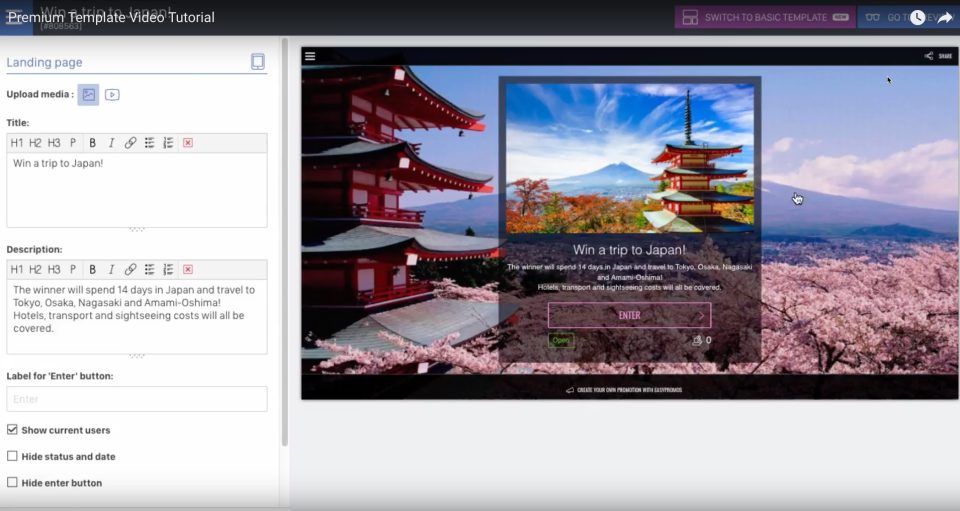960x511 pixels.
Task: Click YouTube share arrow icon
Action: tap(944, 17)
